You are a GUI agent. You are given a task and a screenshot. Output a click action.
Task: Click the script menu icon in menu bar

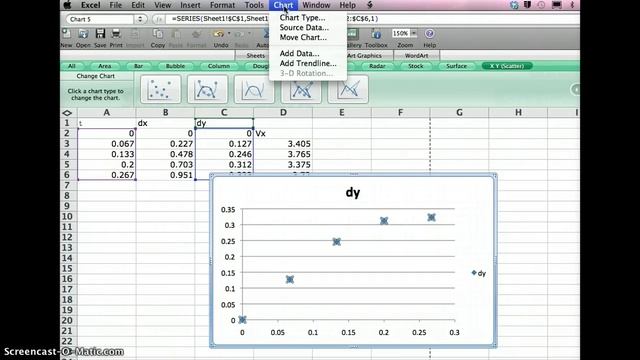[x=370, y=5]
